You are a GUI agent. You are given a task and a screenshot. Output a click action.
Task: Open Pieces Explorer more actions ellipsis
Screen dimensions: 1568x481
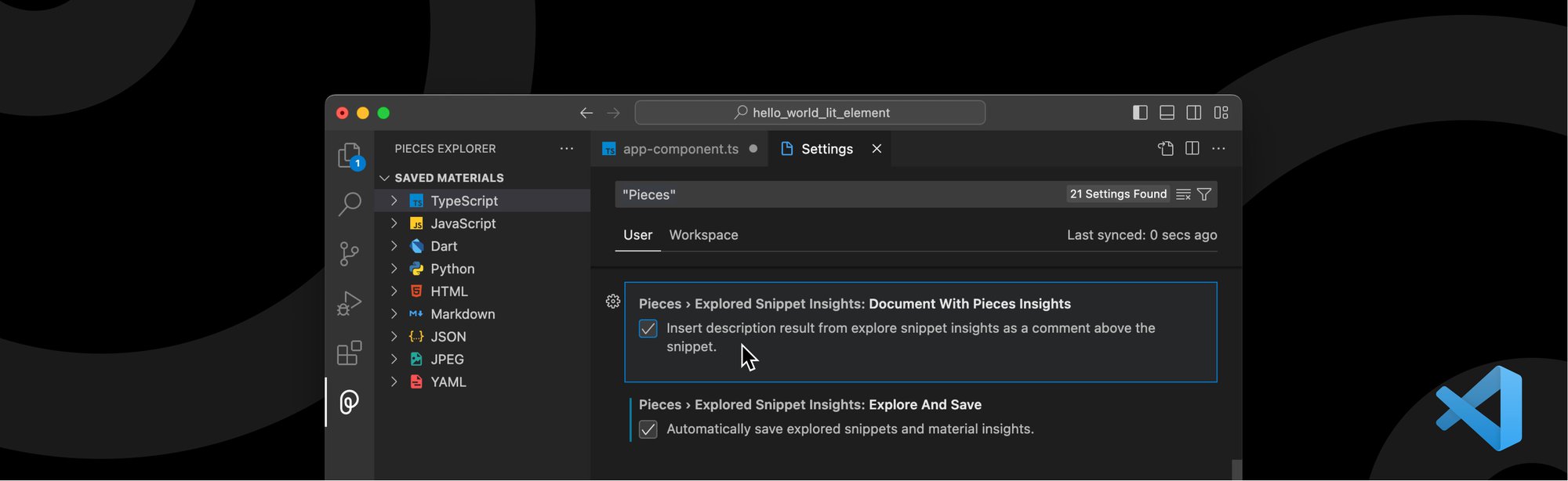(567, 149)
